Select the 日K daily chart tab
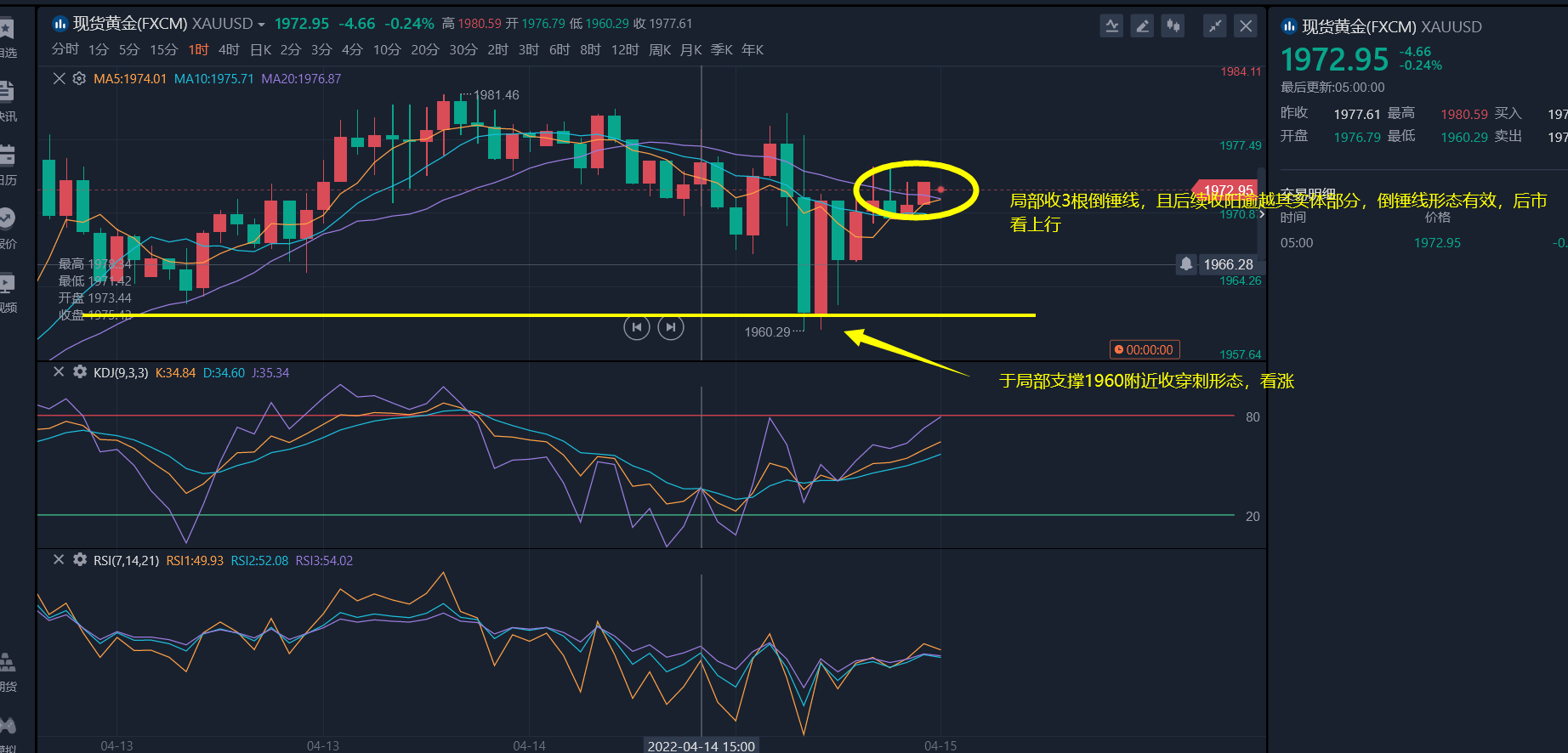This screenshot has height=753, width=1568. (260, 50)
